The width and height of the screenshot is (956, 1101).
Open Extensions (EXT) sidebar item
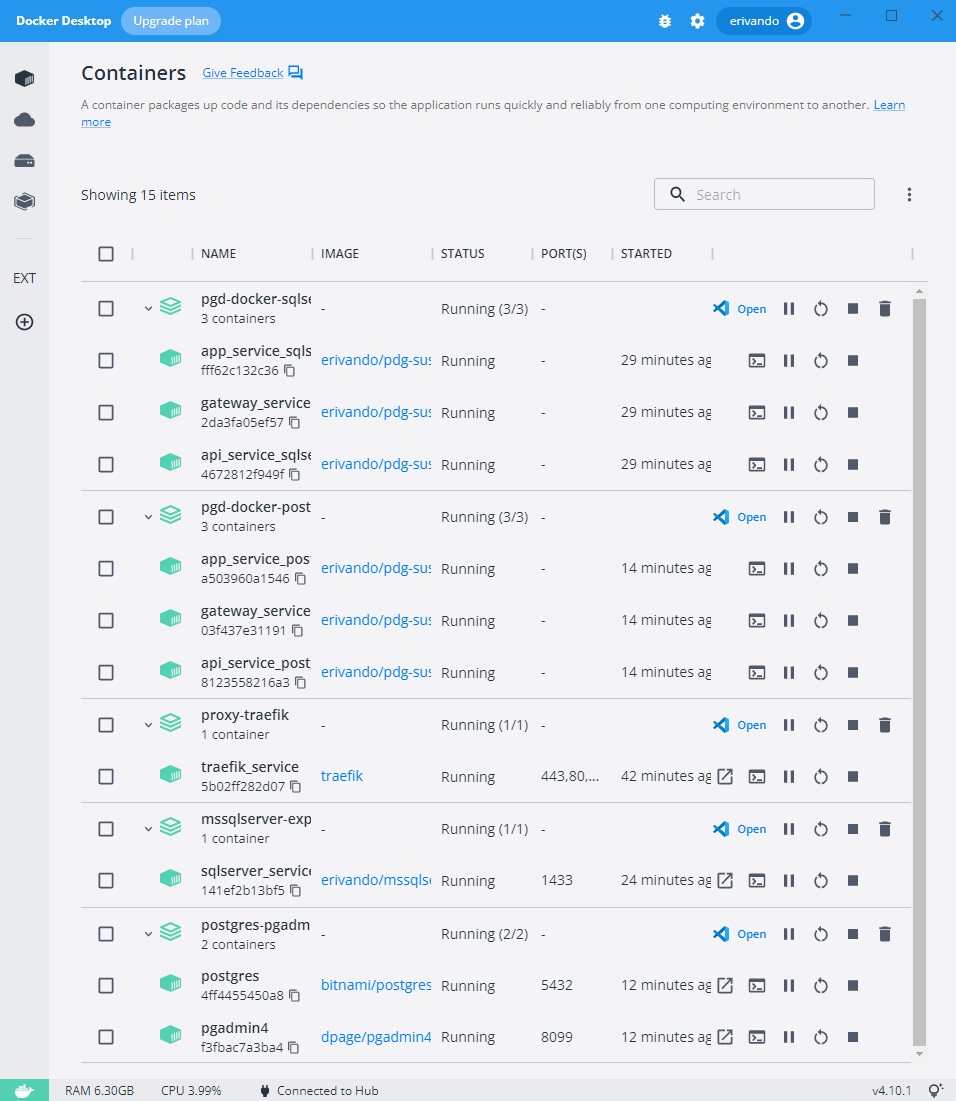pyautogui.click(x=25, y=278)
